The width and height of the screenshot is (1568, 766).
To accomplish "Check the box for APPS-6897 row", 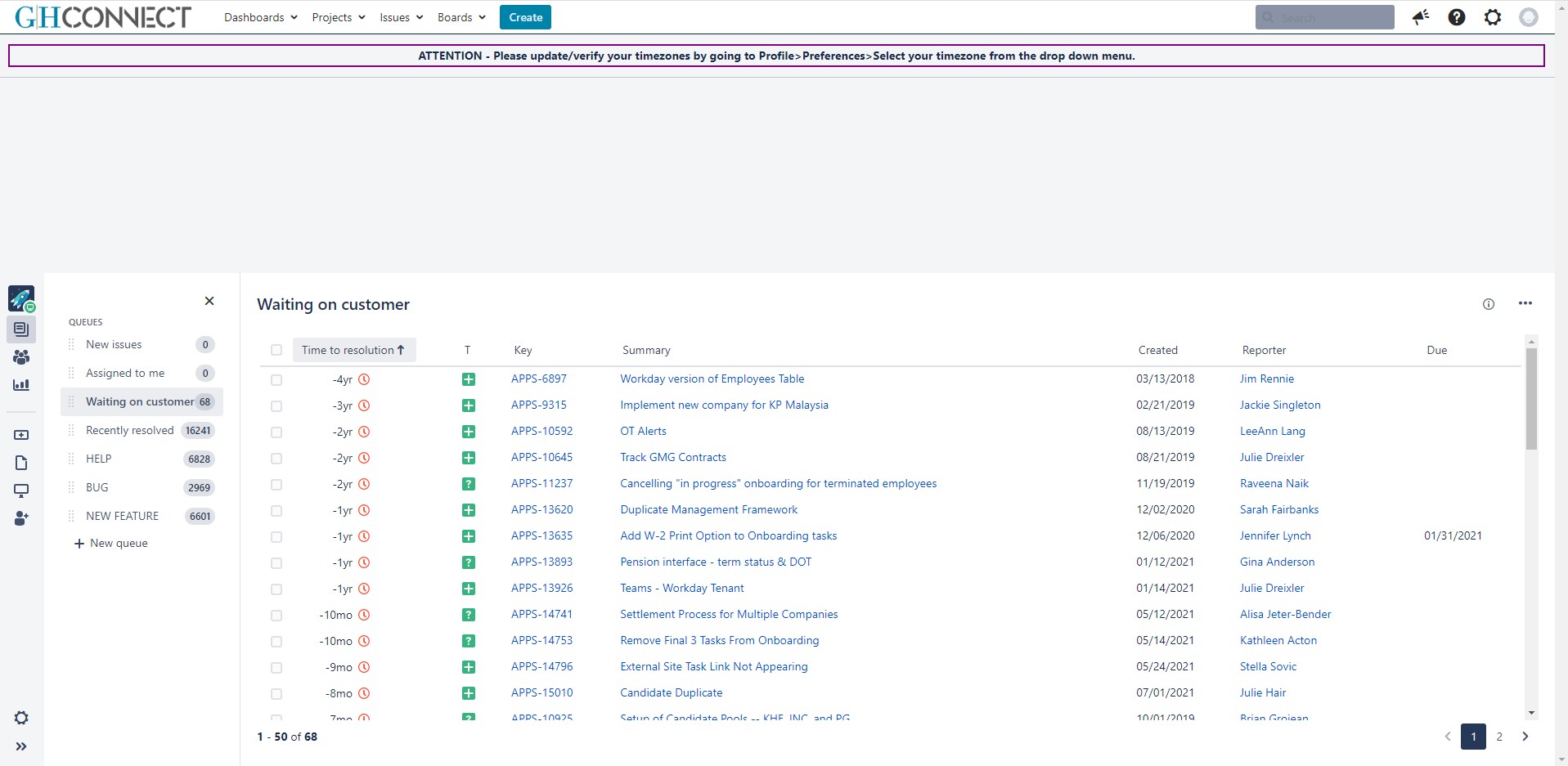I will point(276,380).
